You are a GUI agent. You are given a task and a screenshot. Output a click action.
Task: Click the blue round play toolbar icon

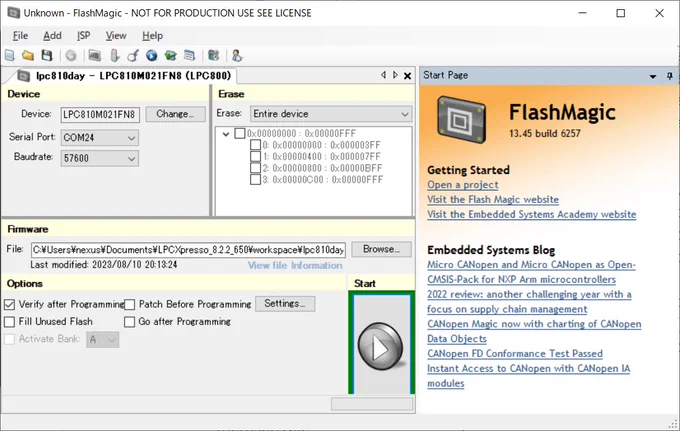[x=151, y=56]
